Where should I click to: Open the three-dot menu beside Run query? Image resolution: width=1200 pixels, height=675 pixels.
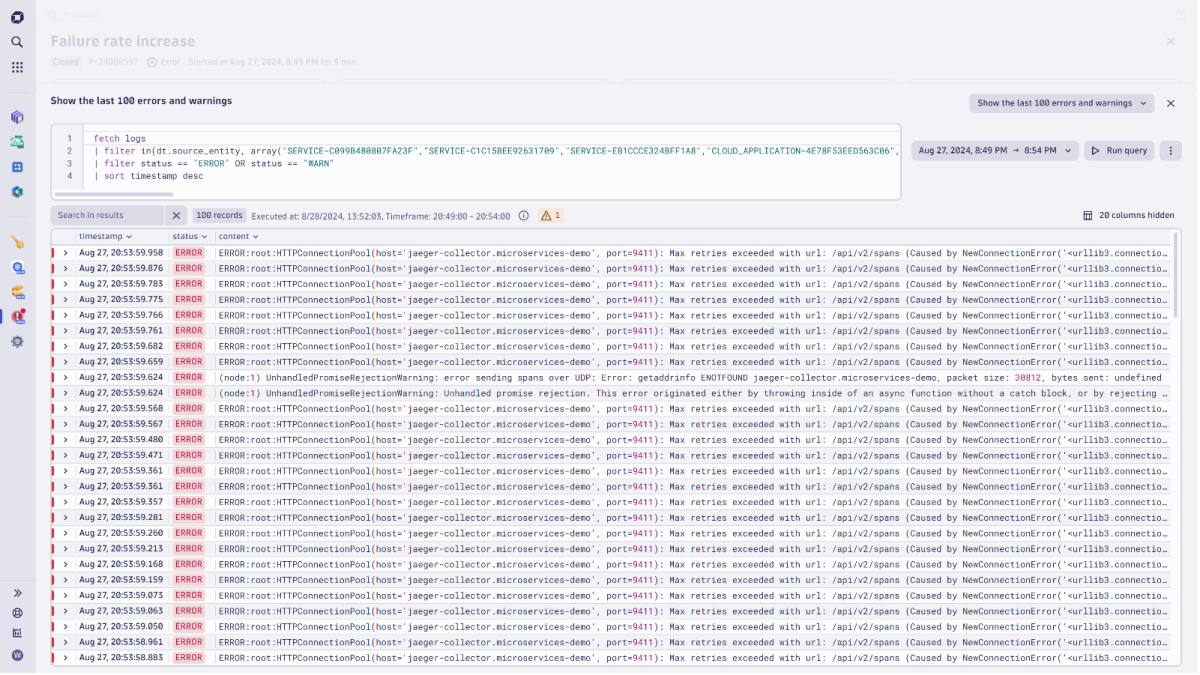pyautogui.click(x=1170, y=150)
